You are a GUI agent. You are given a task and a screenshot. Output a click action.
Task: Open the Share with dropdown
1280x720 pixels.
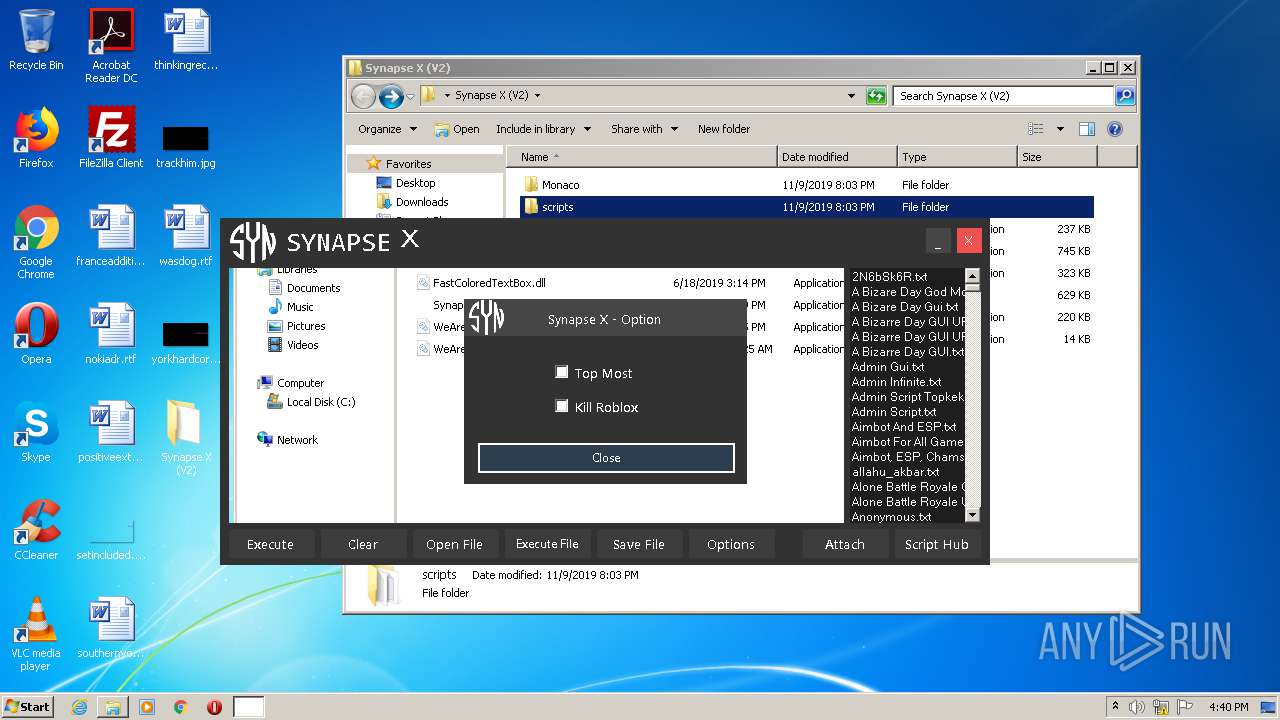tap(644, 129)
